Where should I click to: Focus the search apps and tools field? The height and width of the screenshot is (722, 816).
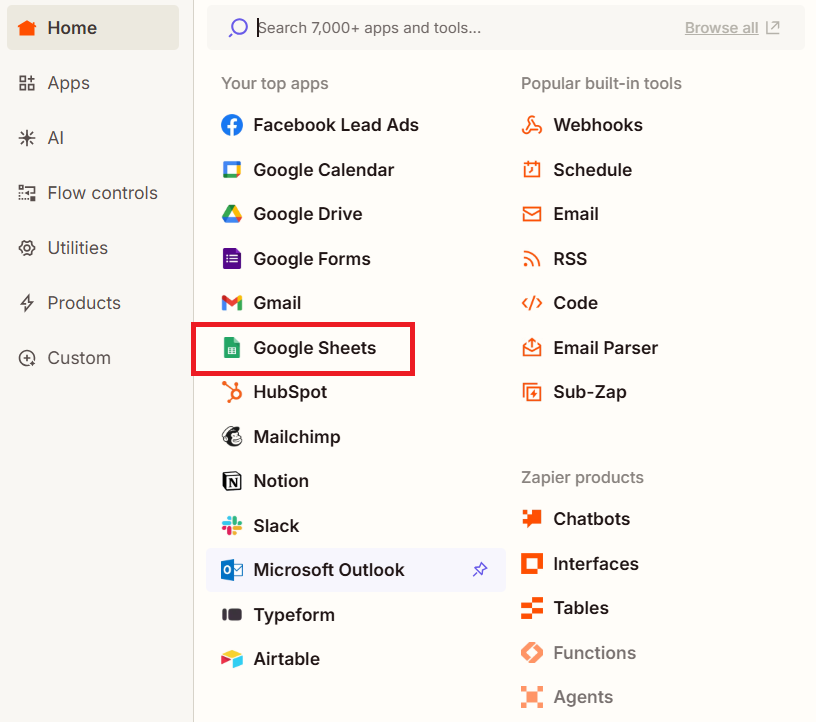click(468, 28)
